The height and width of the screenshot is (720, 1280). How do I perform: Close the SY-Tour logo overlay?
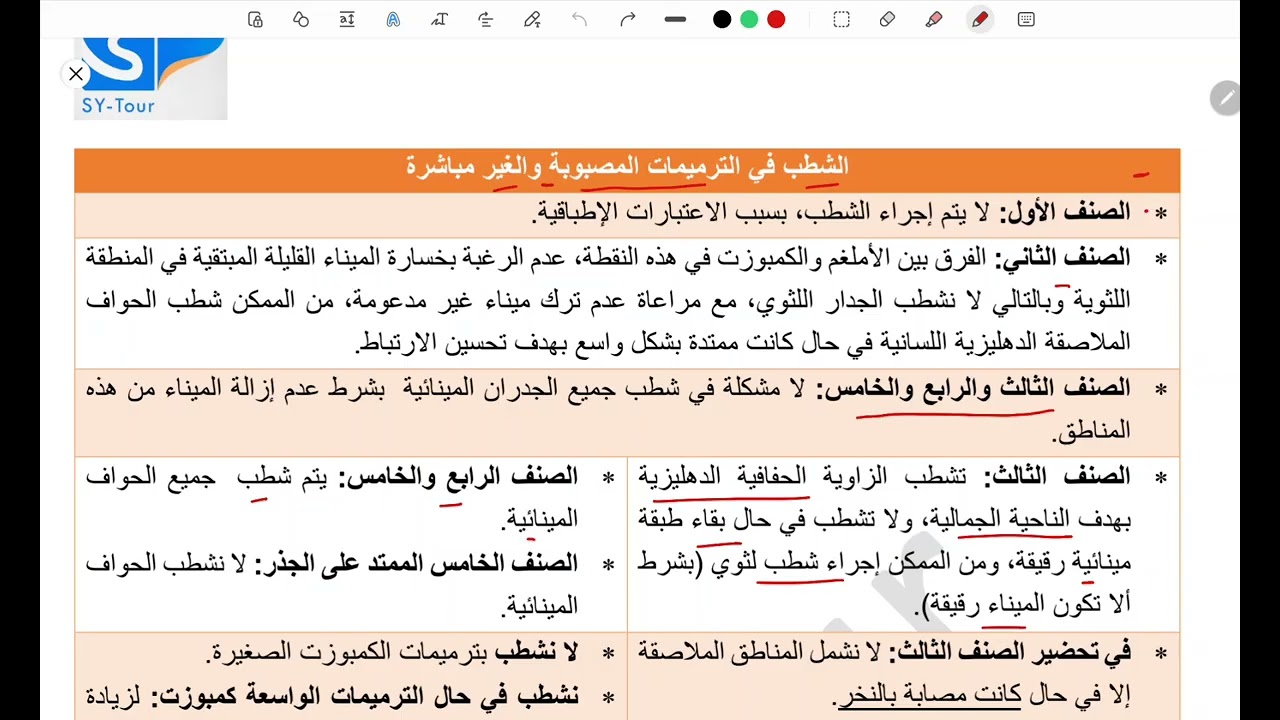76,74
